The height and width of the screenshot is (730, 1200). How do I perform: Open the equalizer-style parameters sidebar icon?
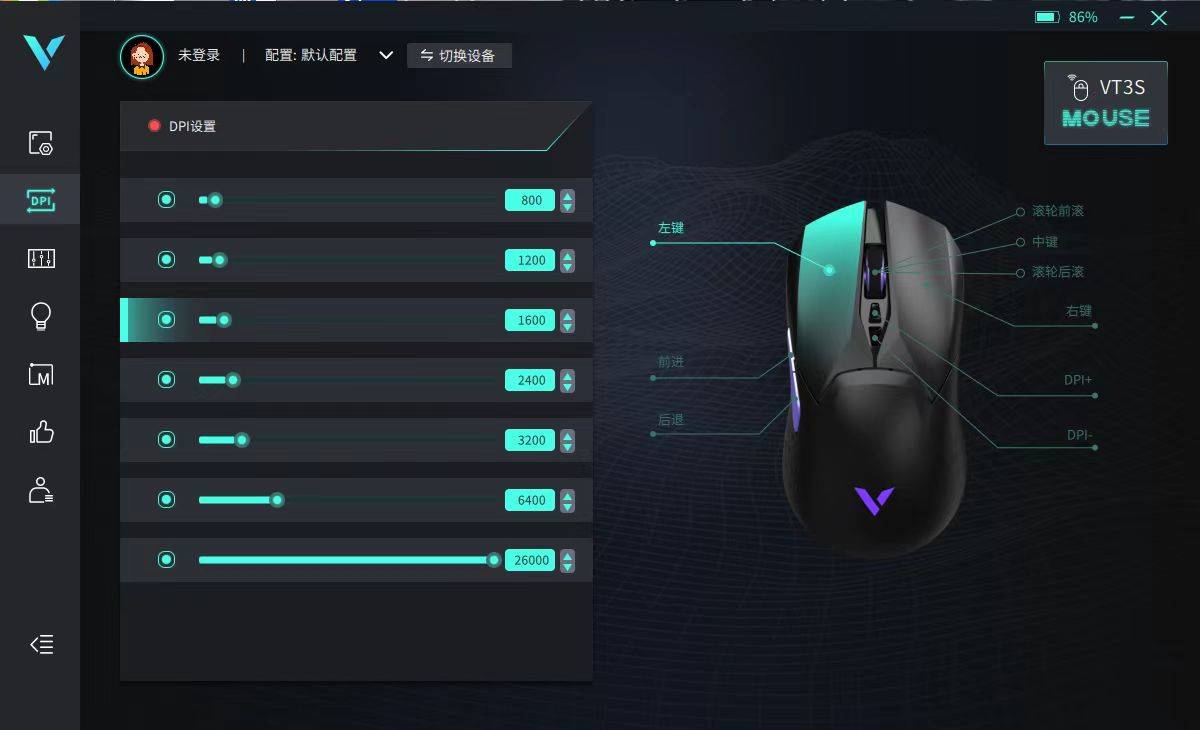coord(41,259)
